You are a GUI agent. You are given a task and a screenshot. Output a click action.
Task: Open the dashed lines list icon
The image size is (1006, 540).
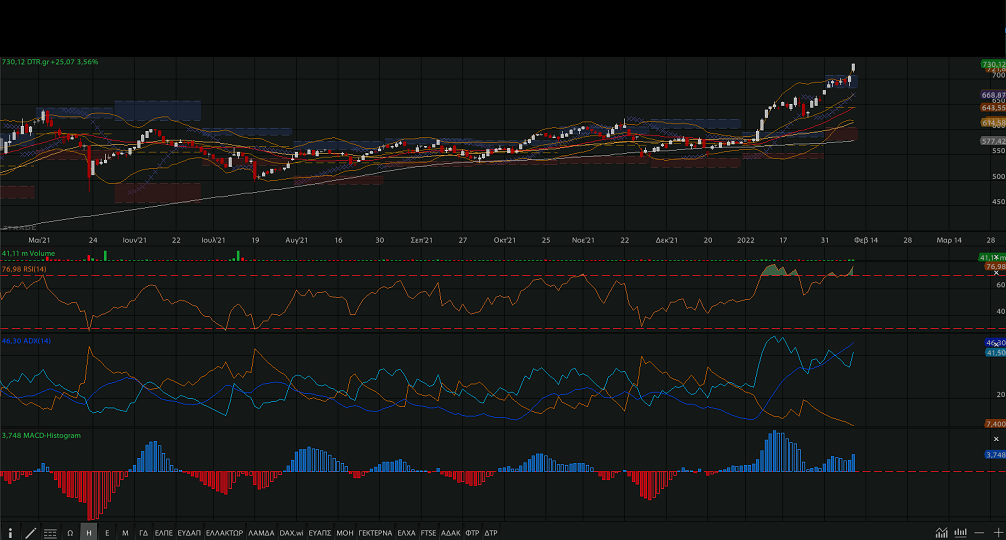click(x=50, y=533)
